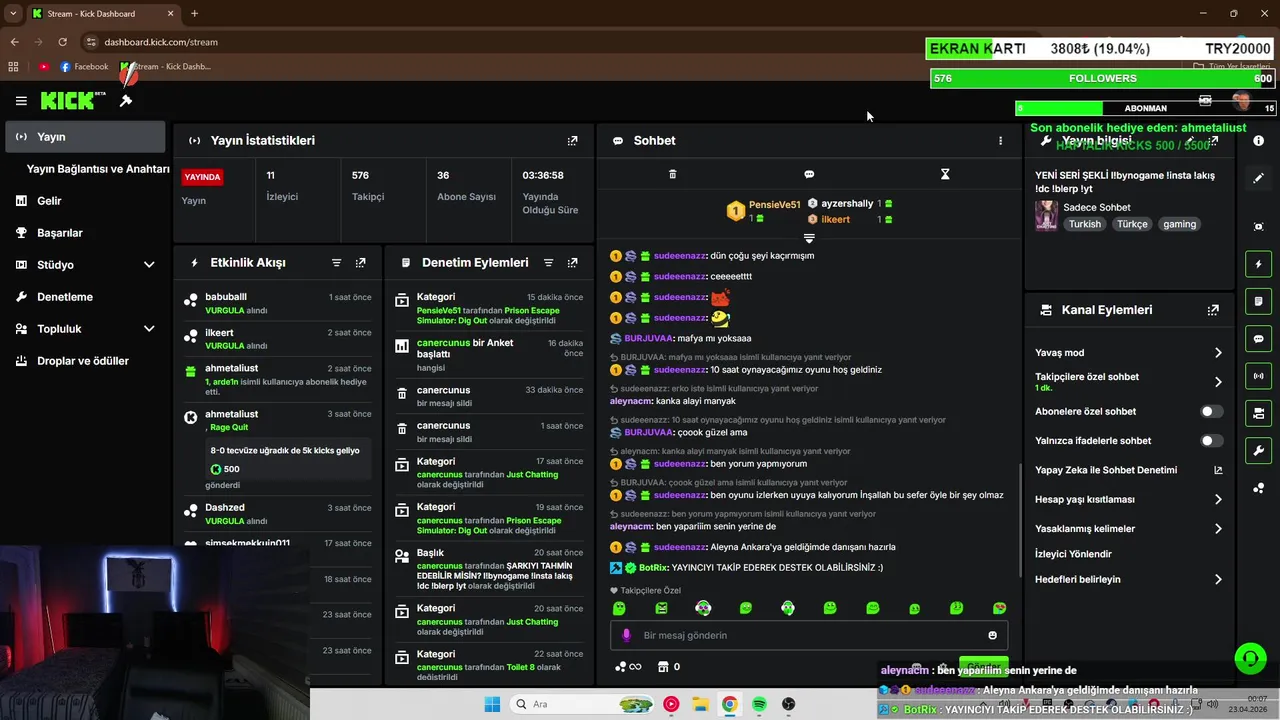The image size is (1280, 720).
Task: Click the info icon in the right rail
Action: pyautogui.click(x=1259, y=141)
